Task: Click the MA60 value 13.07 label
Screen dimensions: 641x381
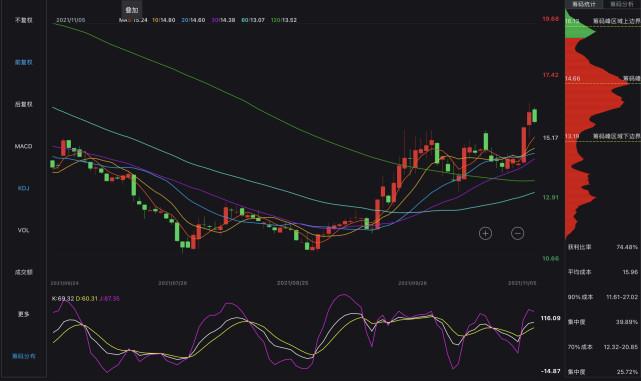Action: [253, 20]
